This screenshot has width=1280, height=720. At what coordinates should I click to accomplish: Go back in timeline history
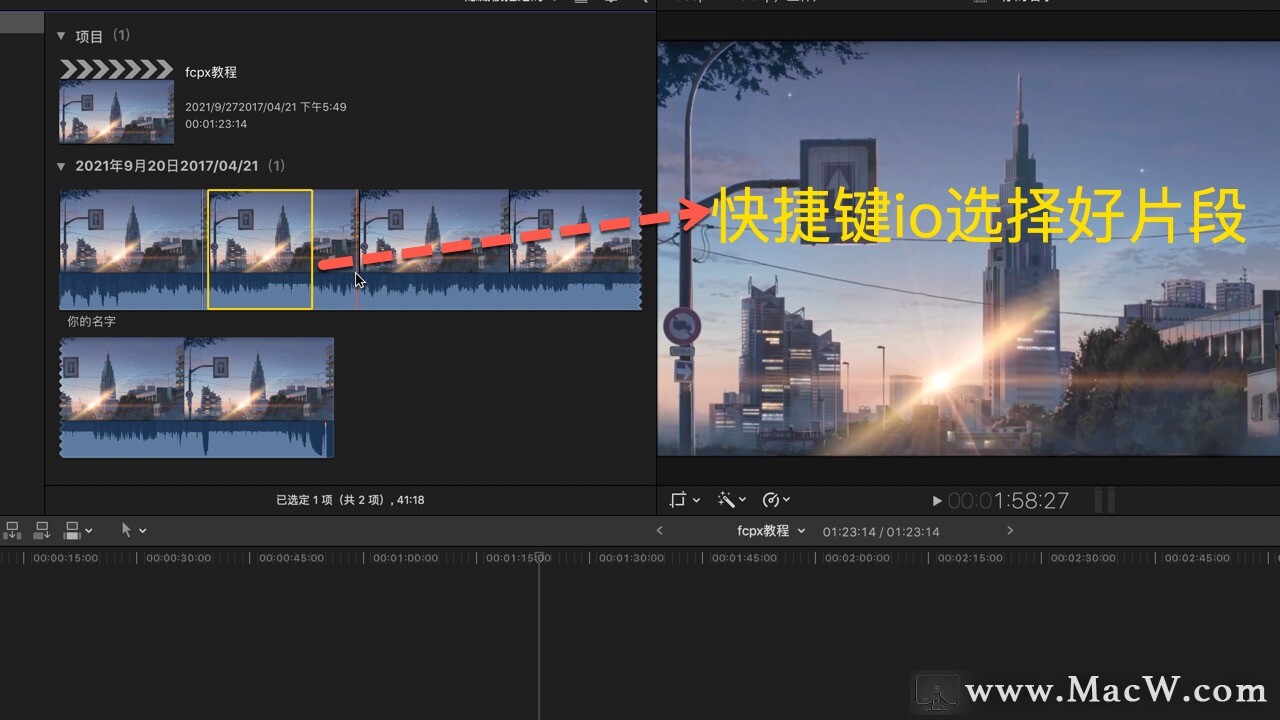[659, 530]
